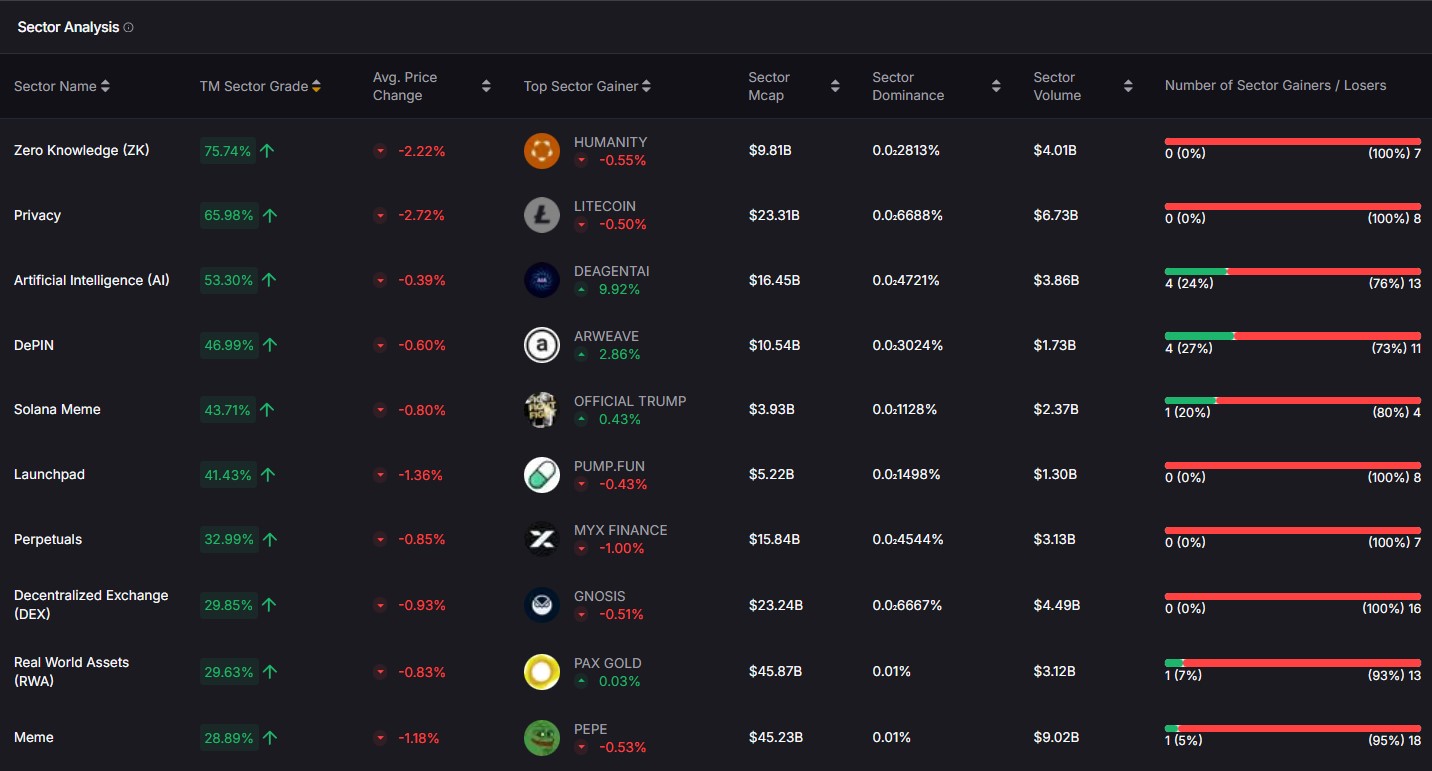The image size is (1432, 771).
Task: Click the MYX FINANCE logo
Action: click(542, 539)
